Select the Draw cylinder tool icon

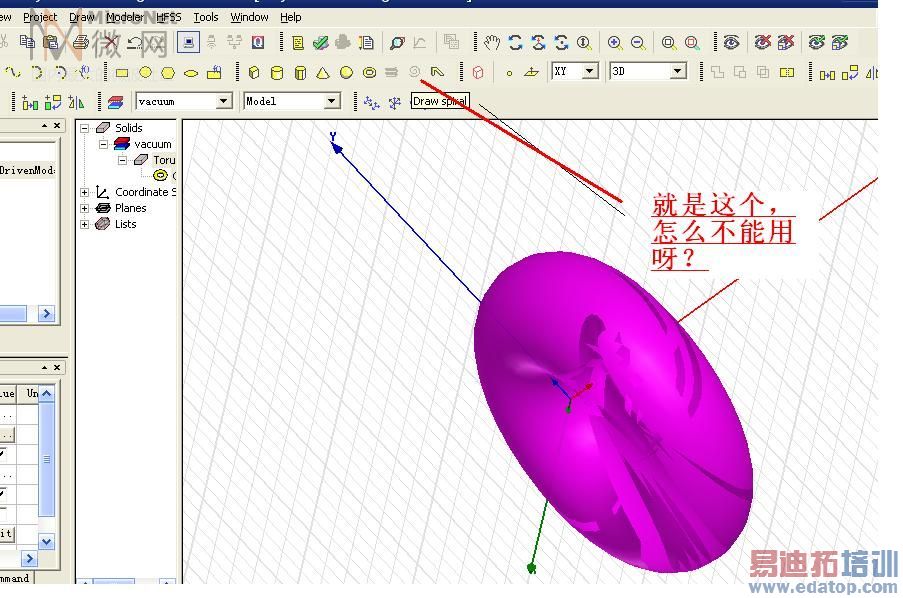[x=277, y=73]
